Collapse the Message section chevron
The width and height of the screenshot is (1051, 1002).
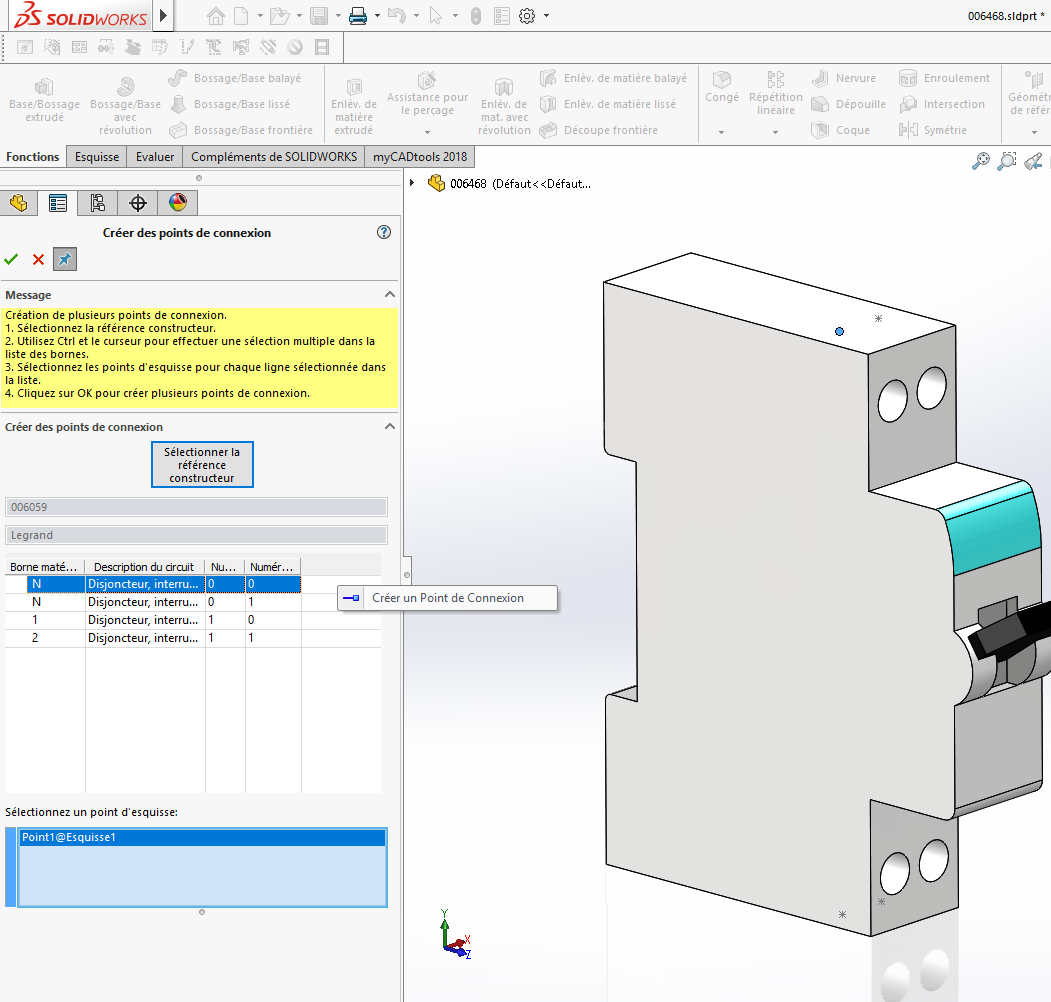pos(389,294)
